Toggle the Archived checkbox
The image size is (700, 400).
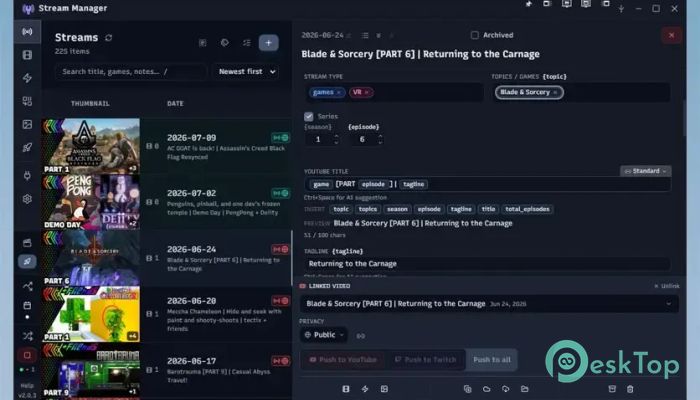[x=475, y=35]
